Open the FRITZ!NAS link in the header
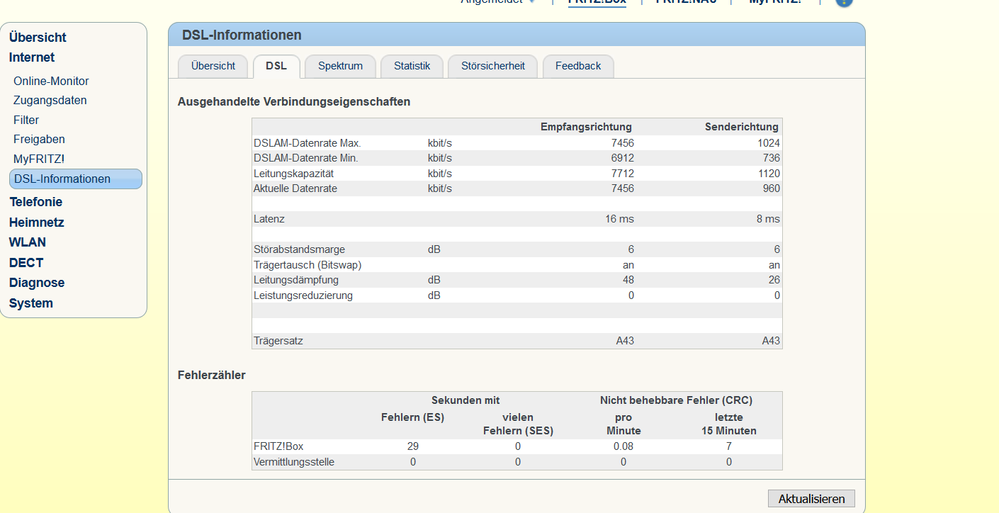999x513 pixels. (686, 2)
